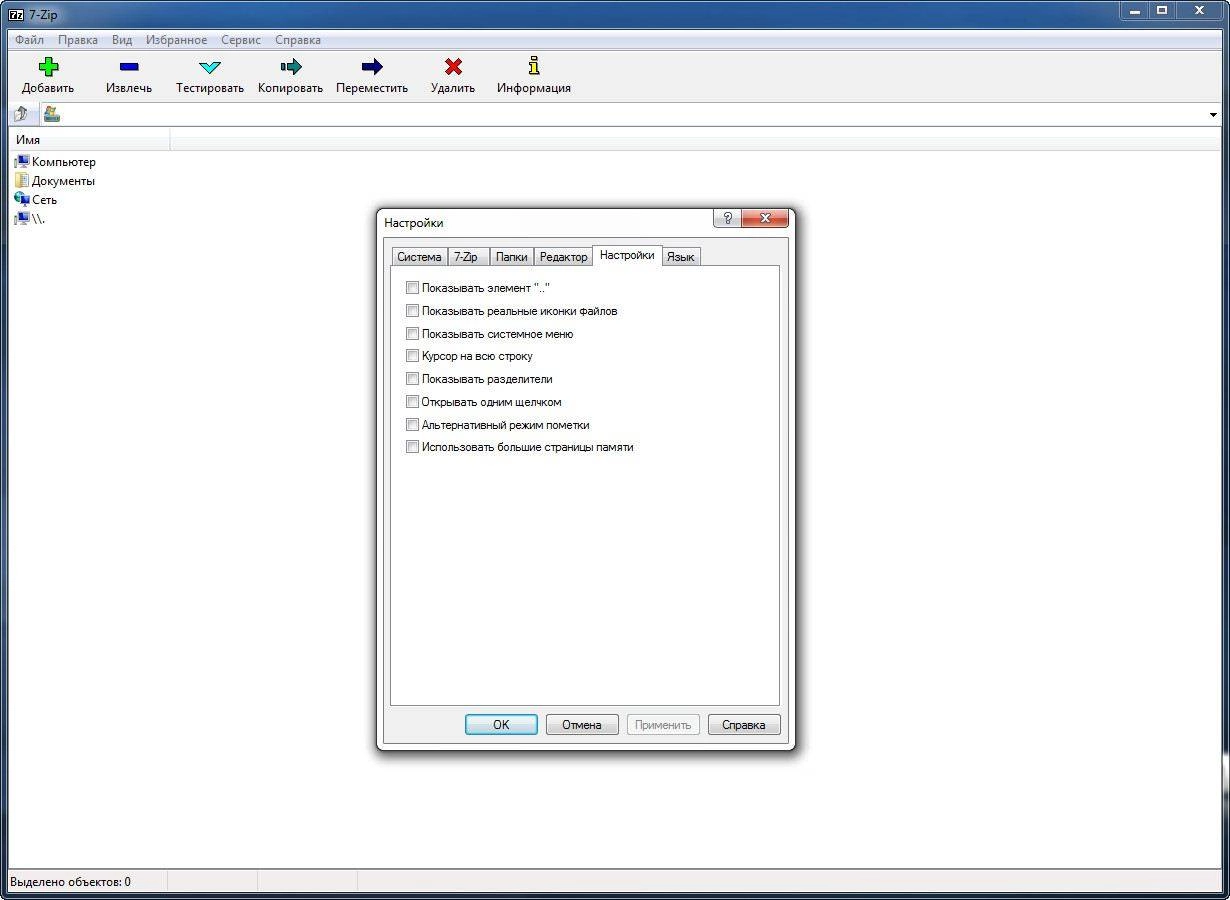Click the Справка button in dialog
1230x900 pixels.
pyautogui.click(x=744, y=725)
